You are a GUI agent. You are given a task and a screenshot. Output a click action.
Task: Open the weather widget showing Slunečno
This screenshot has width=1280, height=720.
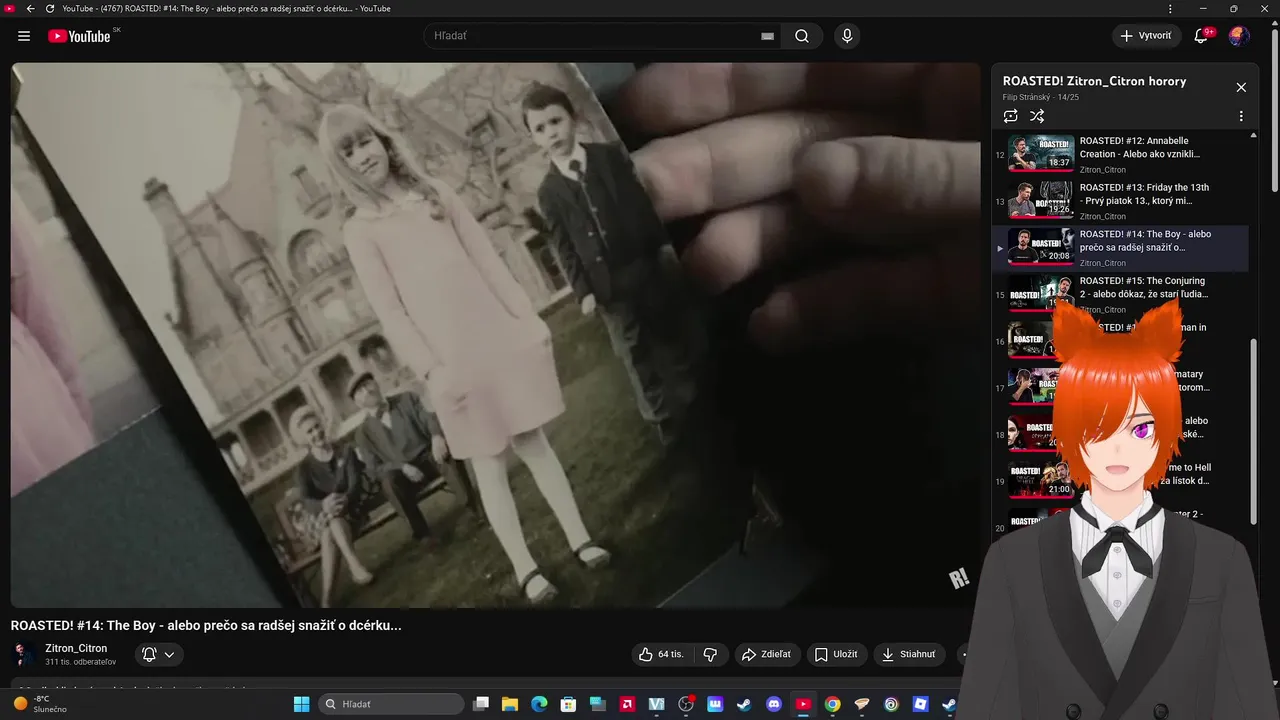40,704
